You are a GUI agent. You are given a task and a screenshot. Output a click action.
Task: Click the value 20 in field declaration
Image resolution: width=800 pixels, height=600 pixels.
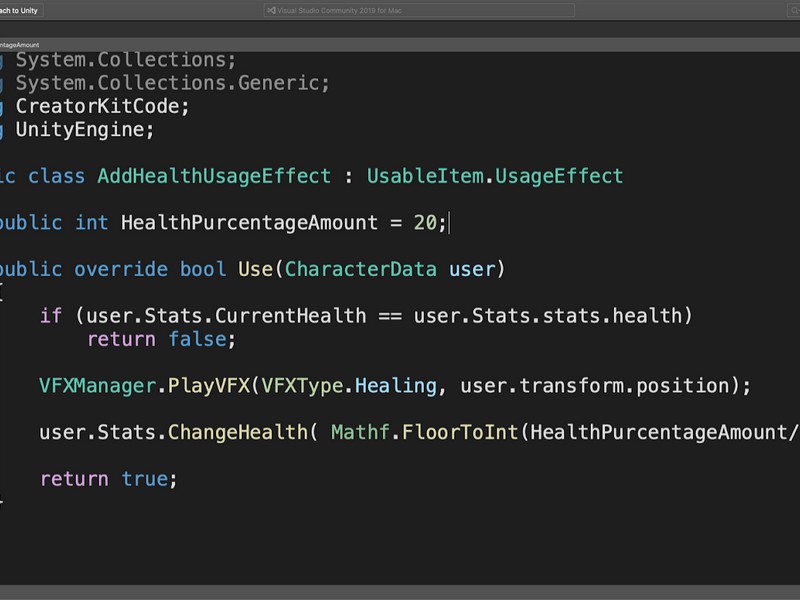click(x=425, y=223)
